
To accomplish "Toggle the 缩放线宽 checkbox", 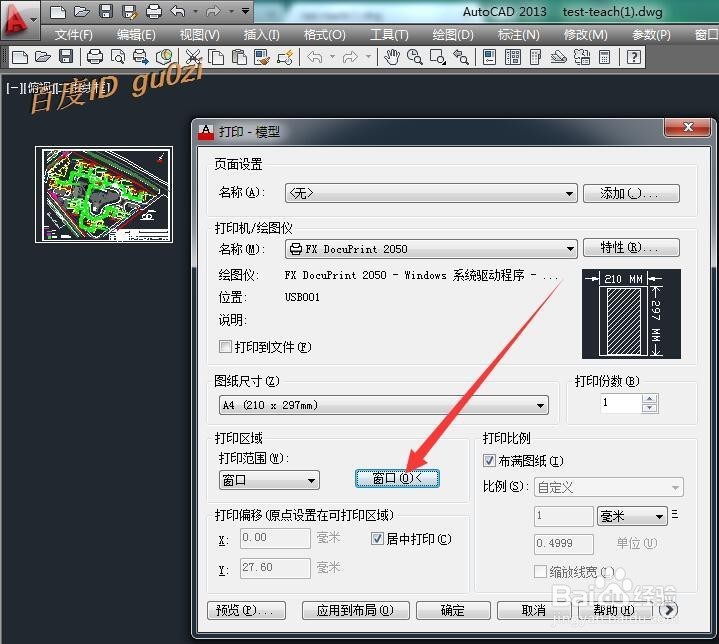I will point(541,572).
